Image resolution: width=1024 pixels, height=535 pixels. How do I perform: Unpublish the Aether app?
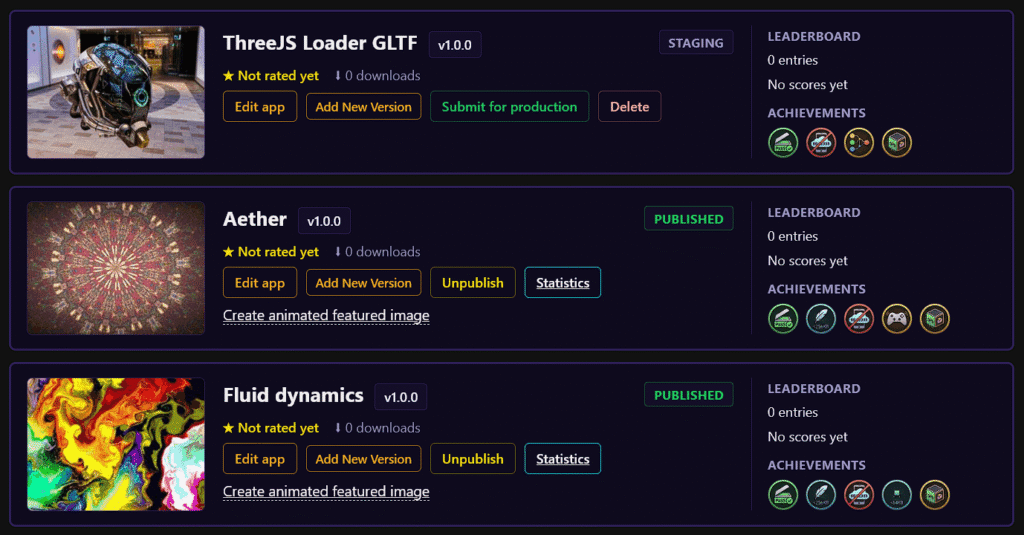(x=473, y=282)
